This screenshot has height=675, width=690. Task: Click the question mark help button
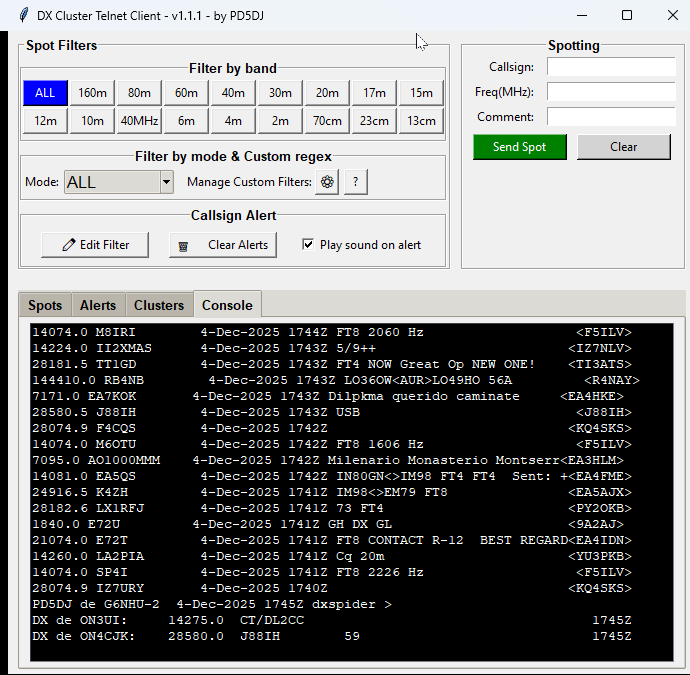[356, 182]
